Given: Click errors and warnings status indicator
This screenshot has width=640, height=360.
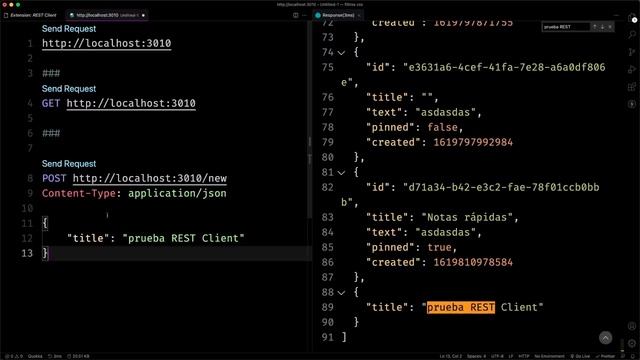Looking at the screenshot, I should [13, 356].
